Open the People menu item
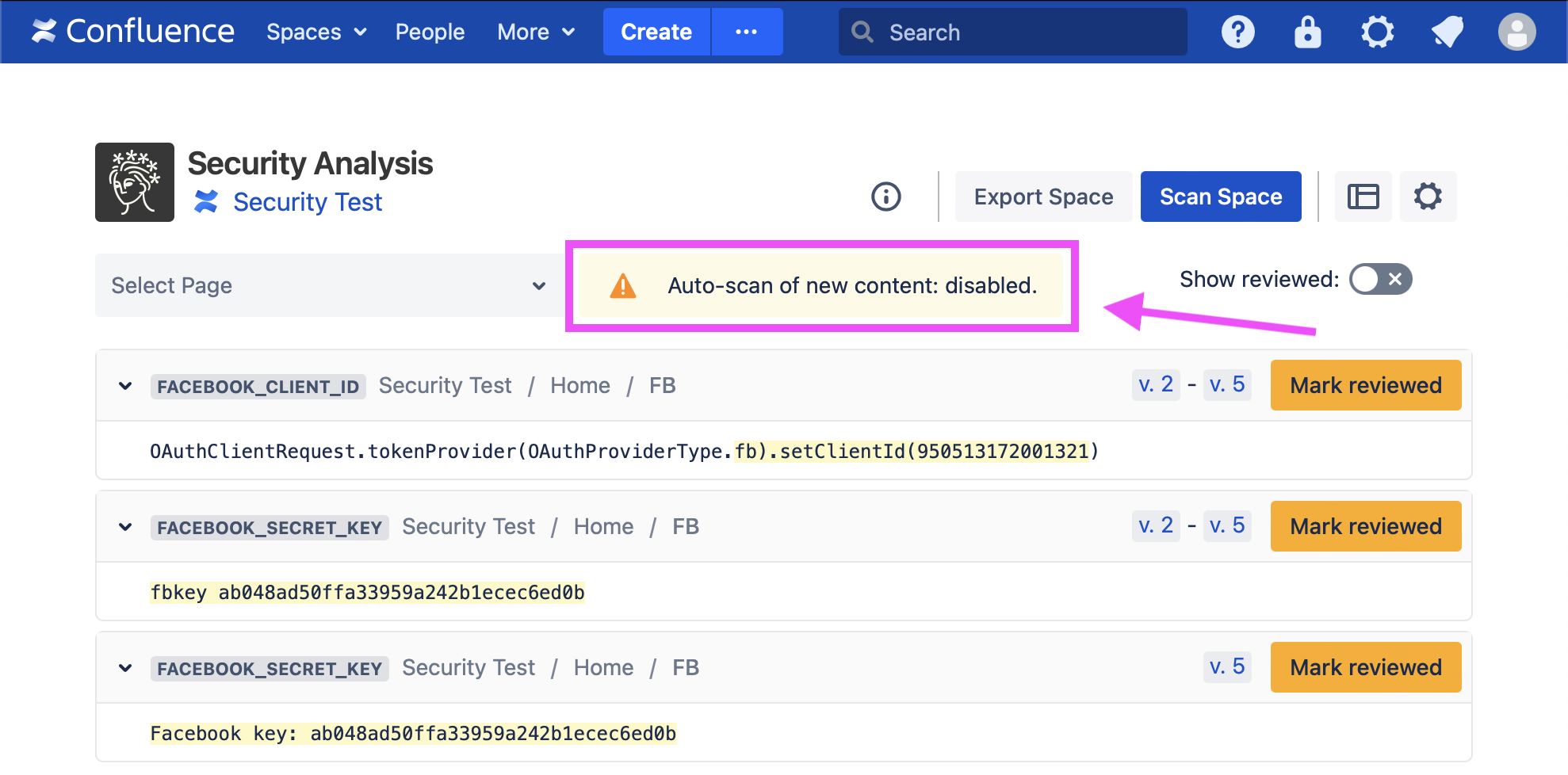Screen dimensions: 1568x775 click(430, 32)
